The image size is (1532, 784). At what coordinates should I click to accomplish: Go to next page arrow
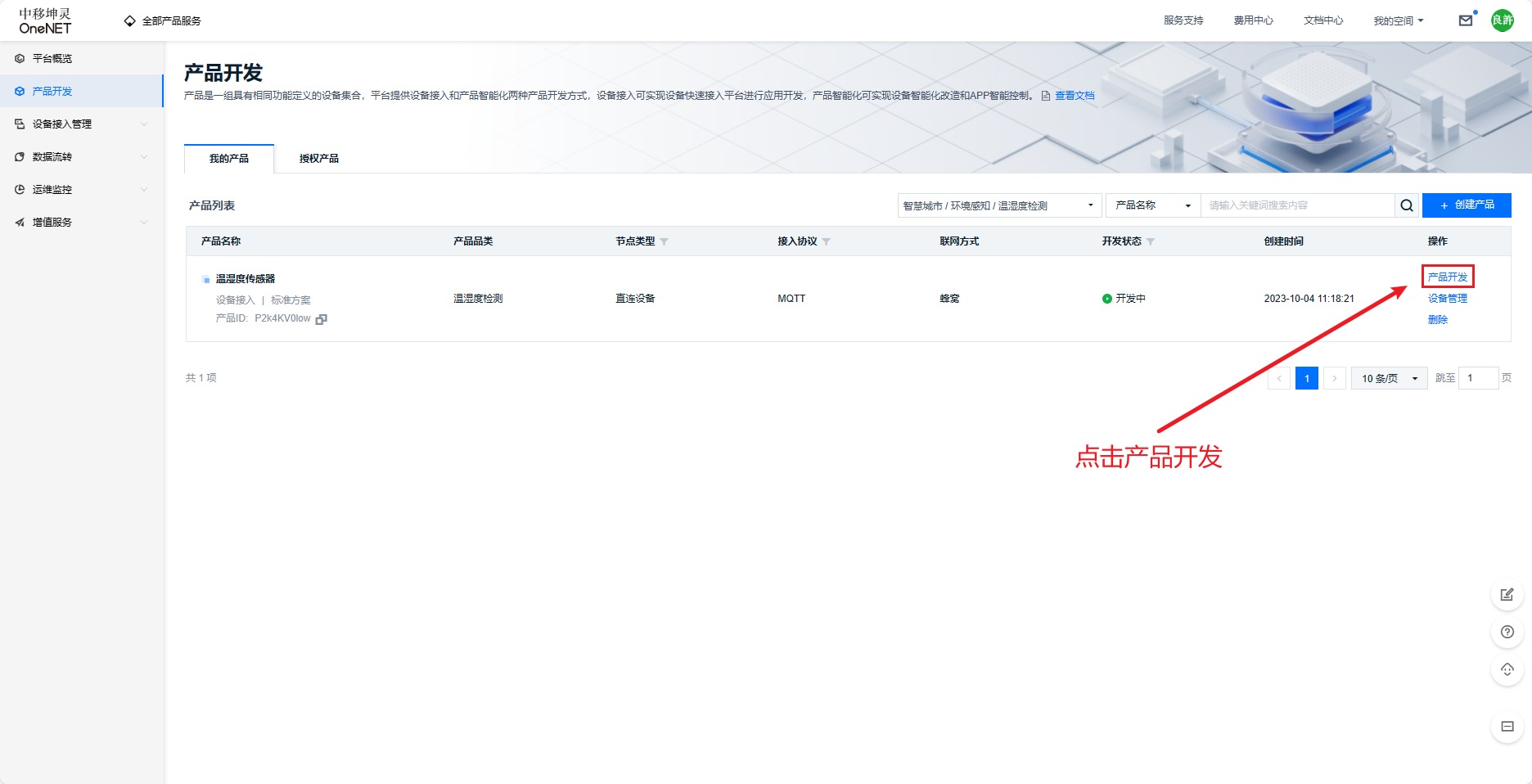pyautogui.click(x=1335, y=378)
